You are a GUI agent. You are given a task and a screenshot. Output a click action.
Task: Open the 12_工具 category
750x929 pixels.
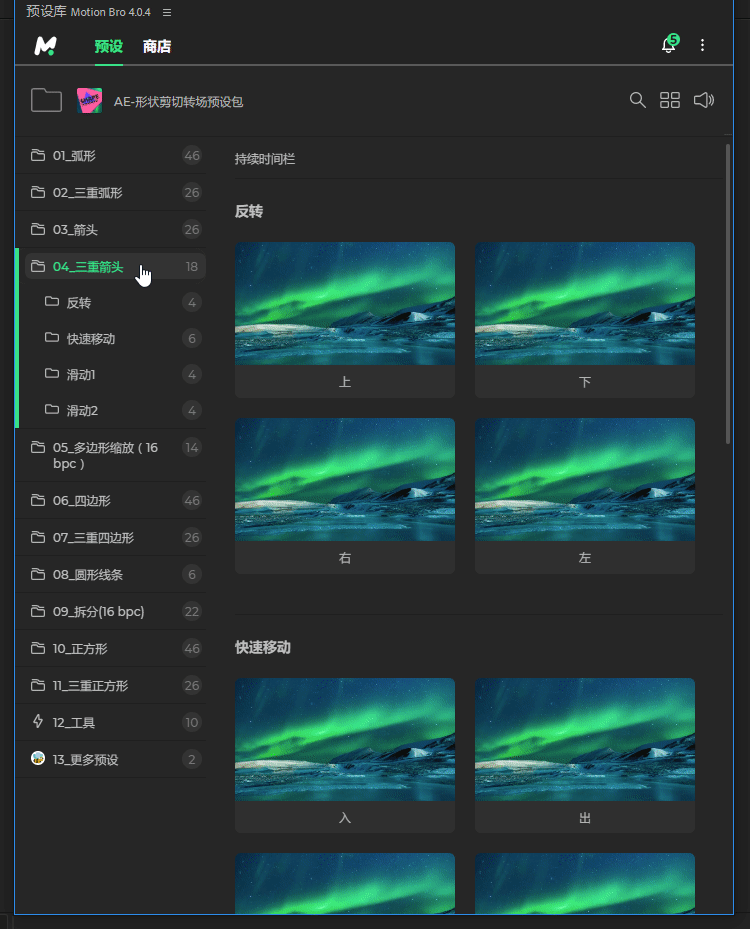(x=113, y=722)
